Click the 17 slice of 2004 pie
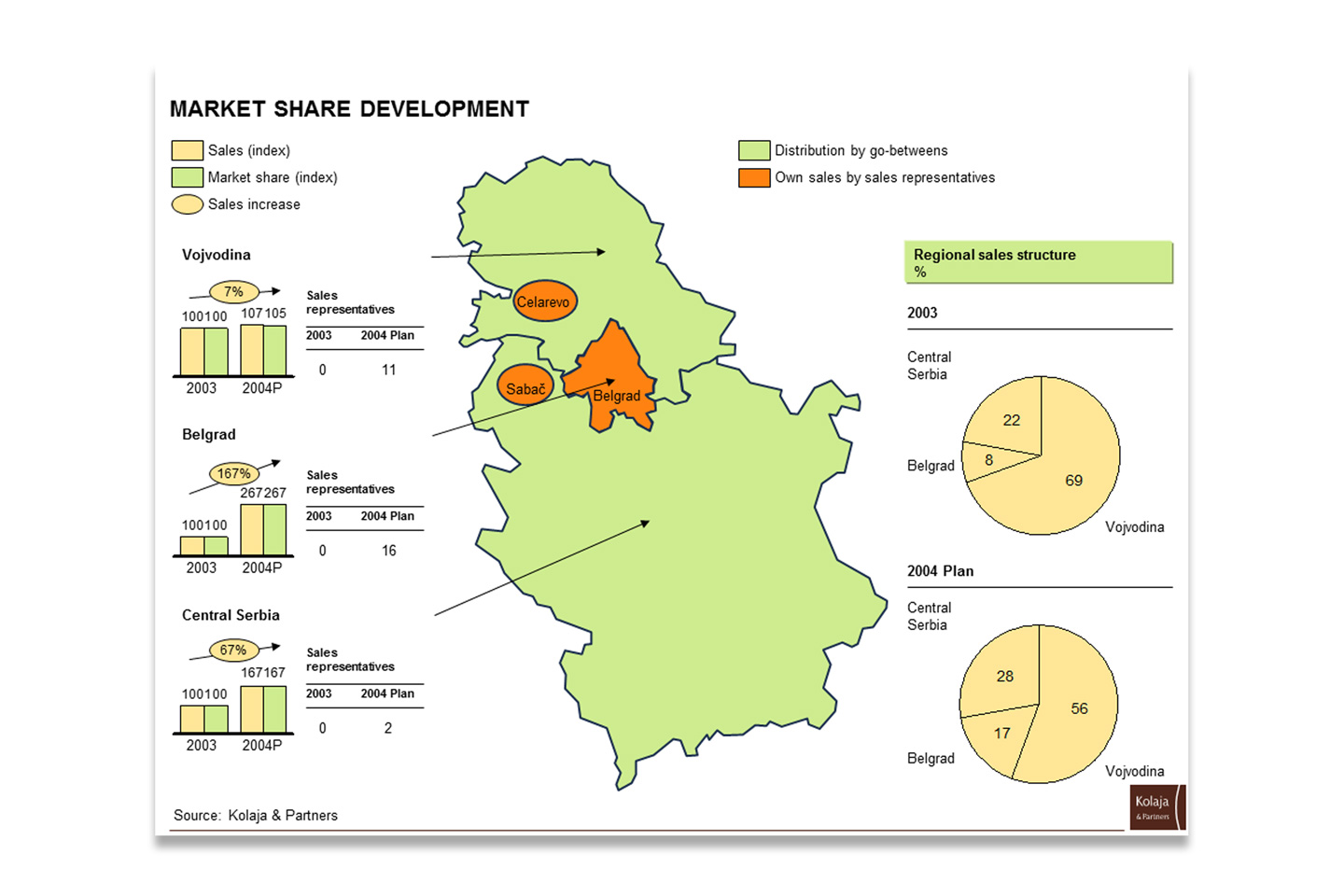This screenshot has height=896, width=1344. (1002, 734)
